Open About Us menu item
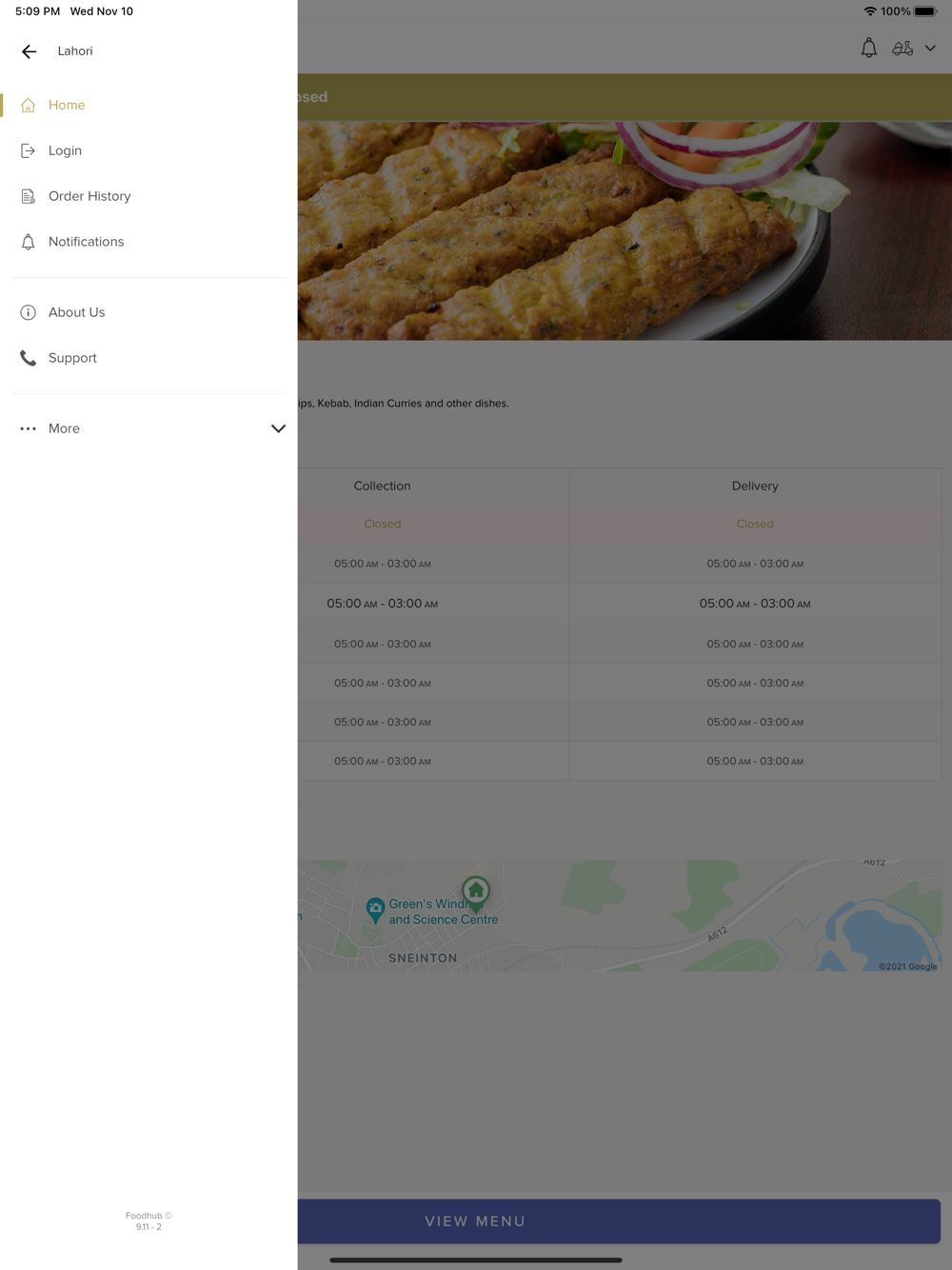The image size is (952, 1270). (x=149, y=312)
